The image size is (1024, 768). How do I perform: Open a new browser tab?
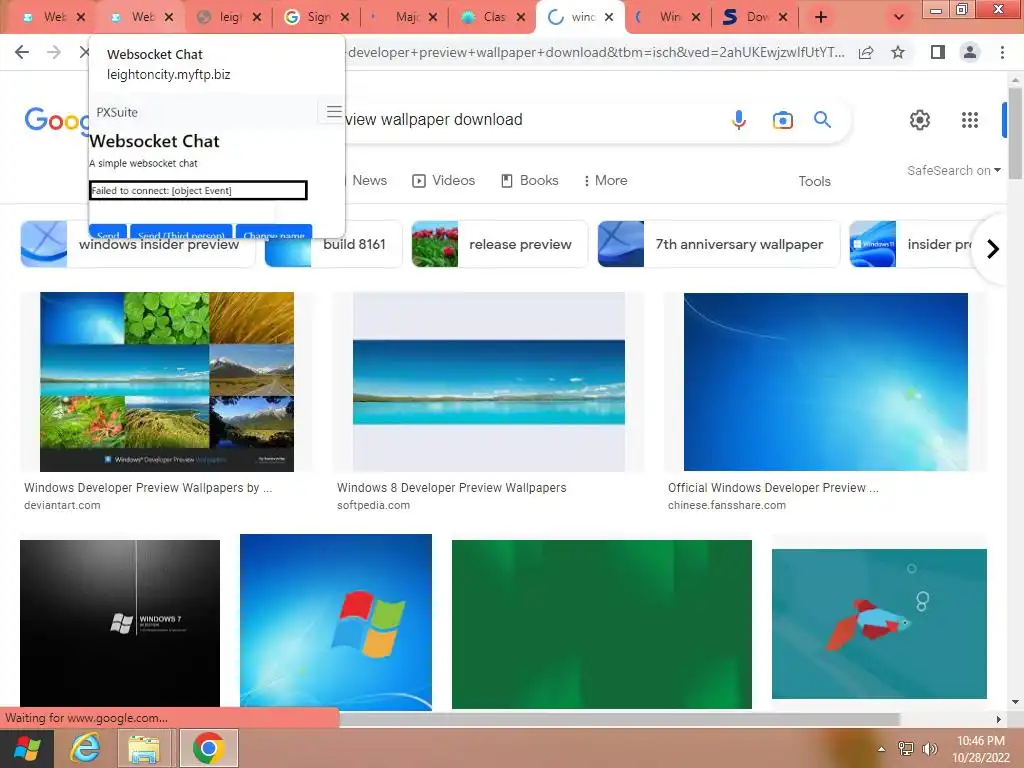(x=821, y=17)
